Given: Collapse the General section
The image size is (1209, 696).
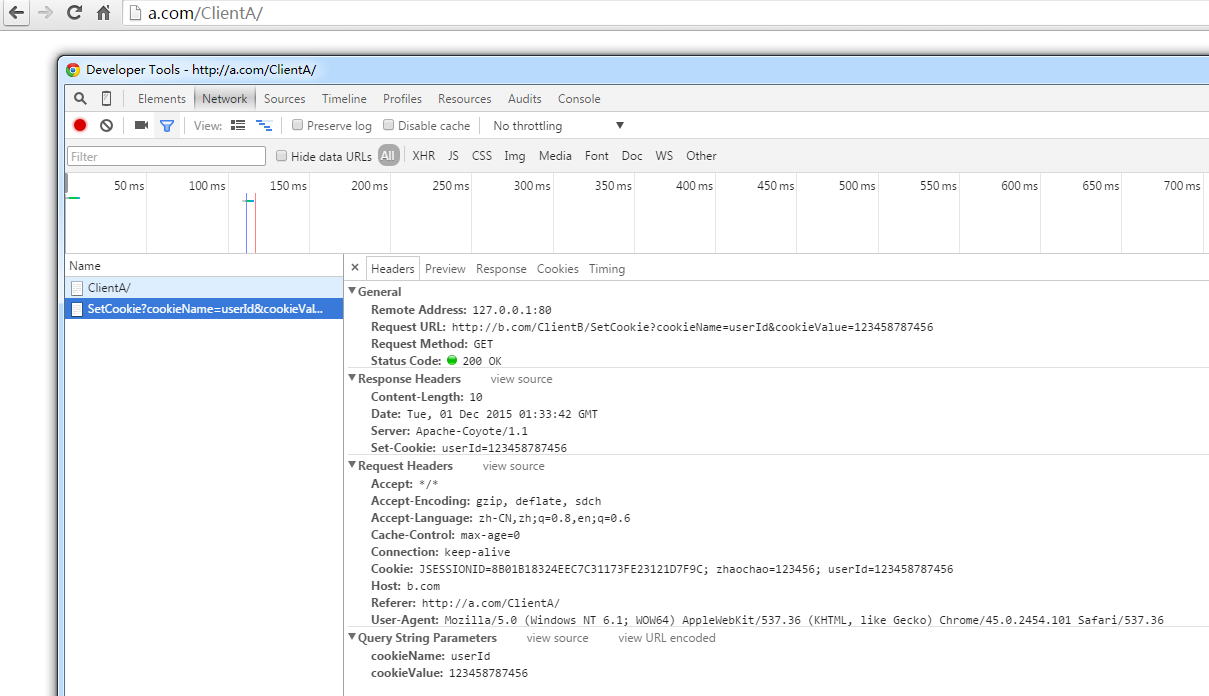Looking at the screenshot, I should [x=352, y=292].
